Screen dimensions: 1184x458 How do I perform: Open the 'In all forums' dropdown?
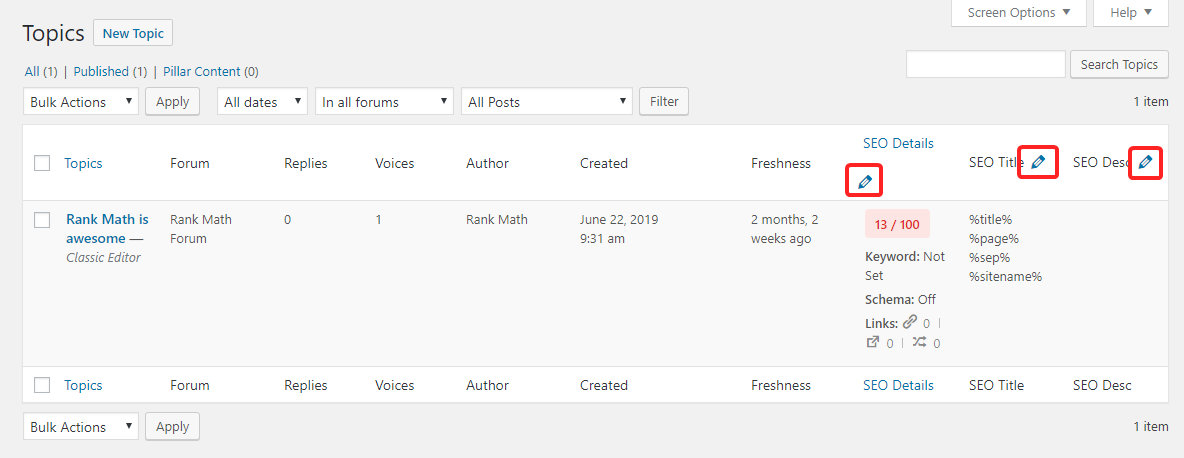coord(384,102)
